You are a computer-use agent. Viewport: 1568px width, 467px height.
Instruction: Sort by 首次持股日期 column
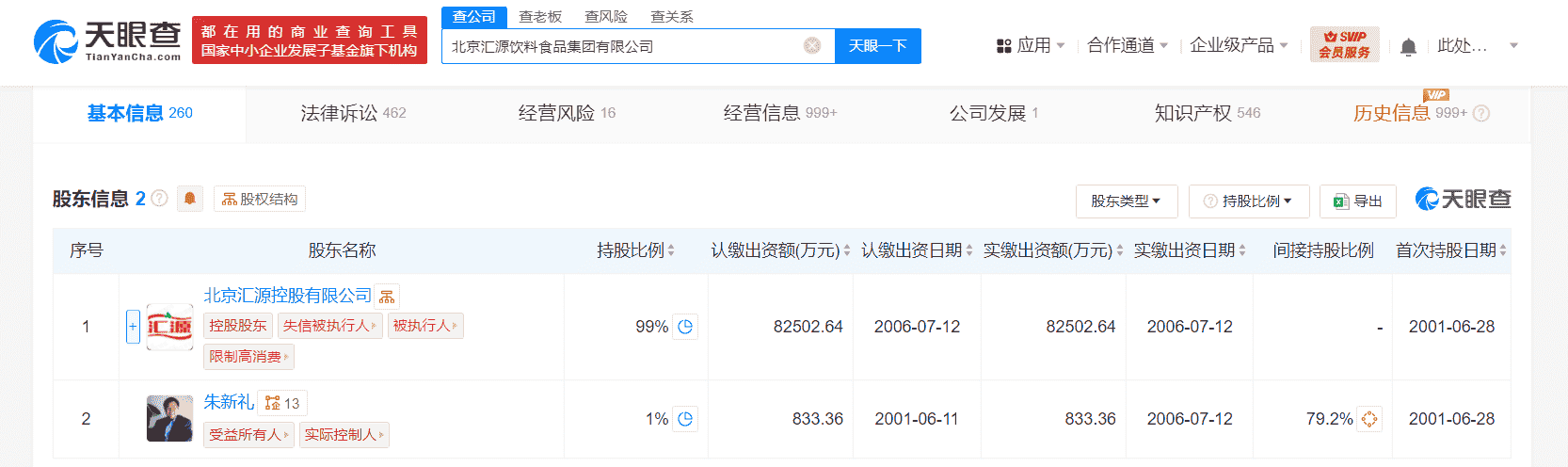[x=1450, y=250]
